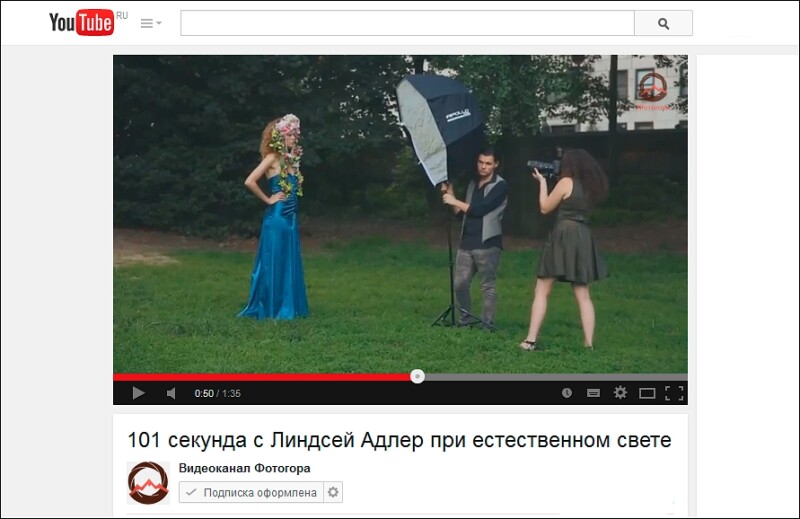Click the Фотогора watermark in video
The image size is (800, 519).
click(x=653, y=91)
